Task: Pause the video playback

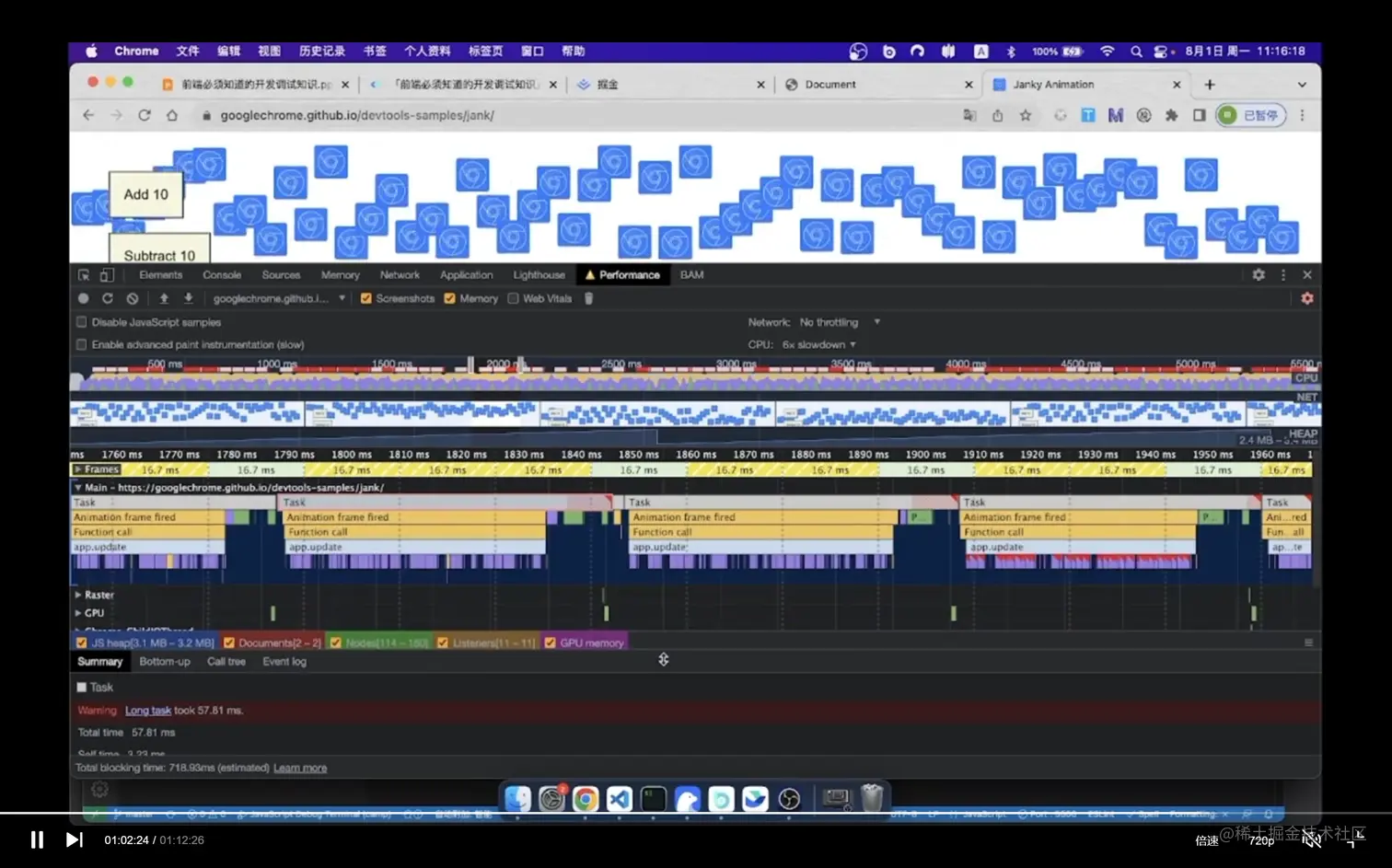Action: [37, 839]
